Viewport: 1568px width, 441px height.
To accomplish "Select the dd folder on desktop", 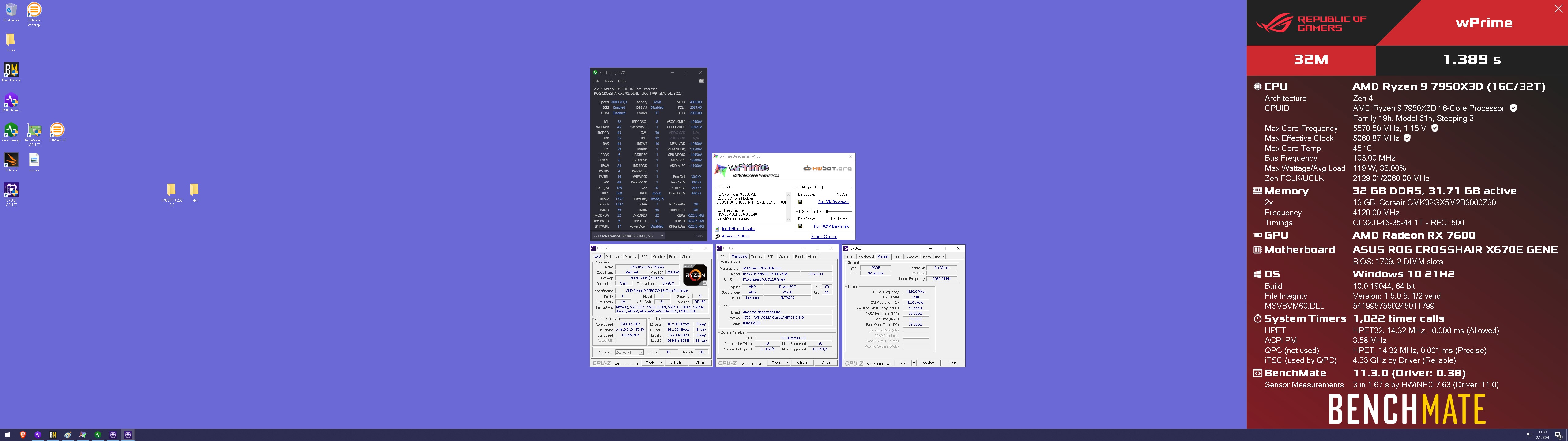I will point(194,193).
